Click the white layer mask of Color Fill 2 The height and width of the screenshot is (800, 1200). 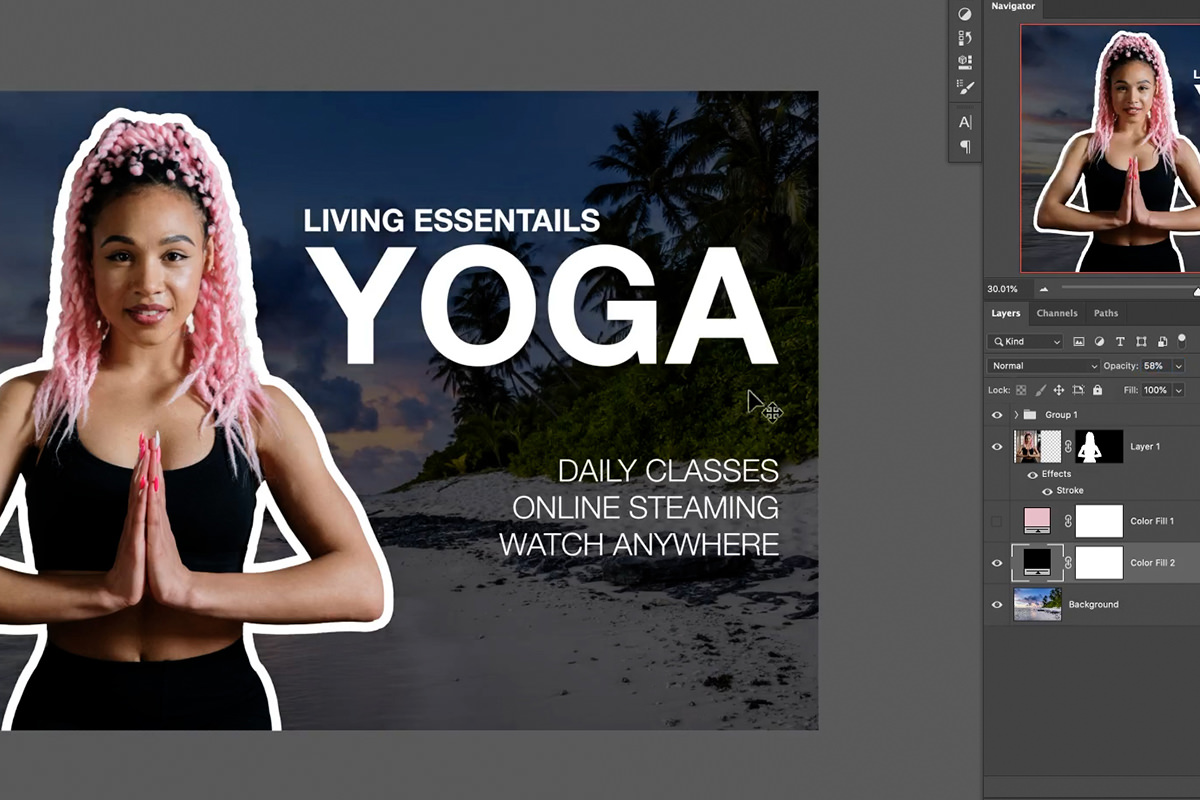pyautogui.click(x=1099, y=563)
